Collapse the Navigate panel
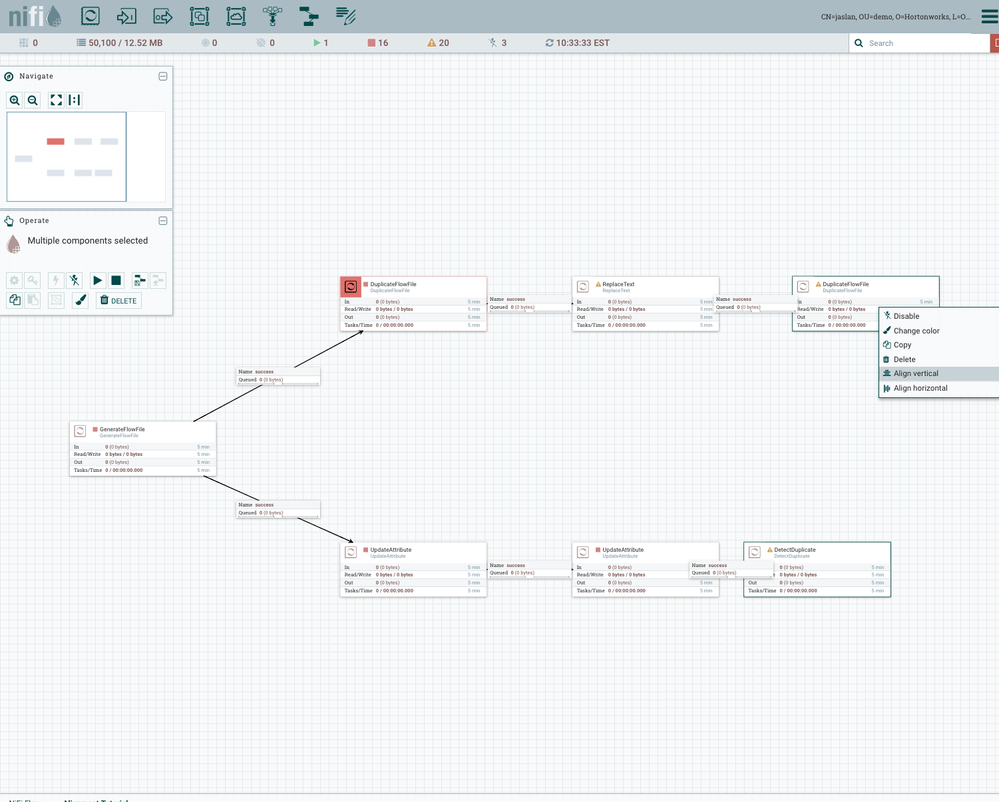Screen dimensions: 999x802 tap(162, 76)
